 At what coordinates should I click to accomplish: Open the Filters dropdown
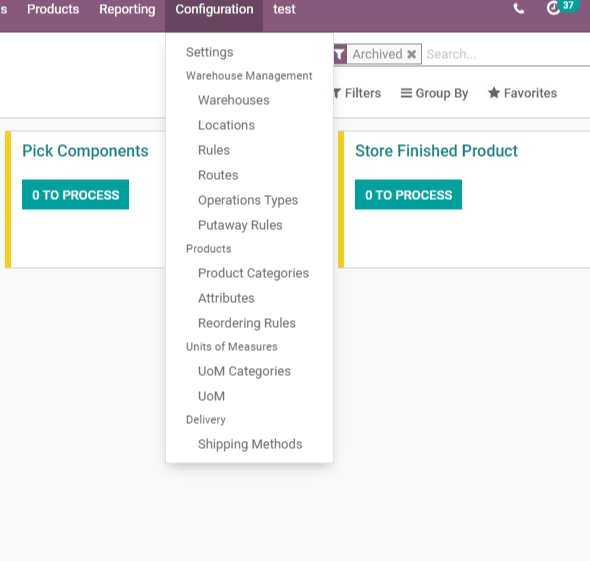357,93
